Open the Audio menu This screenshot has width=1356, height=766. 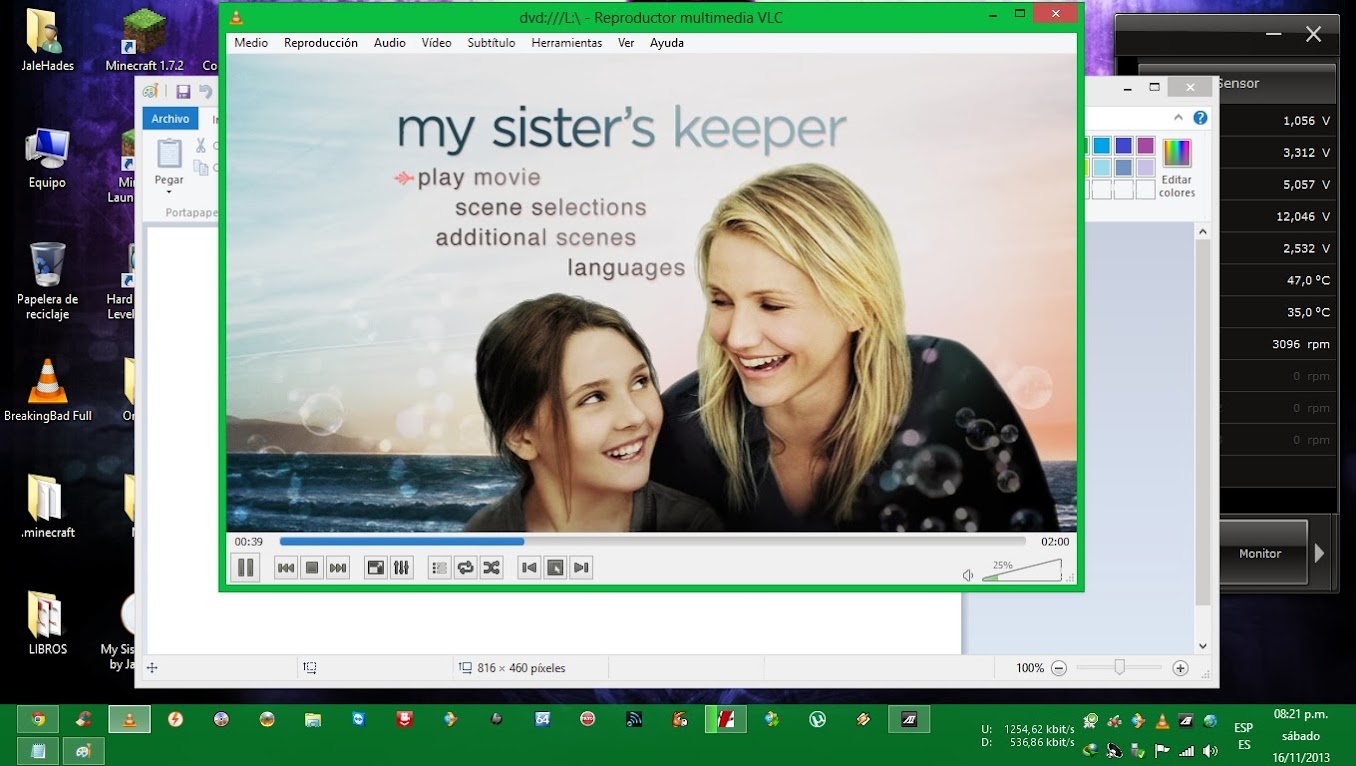pyautogui.click(x=390, y=43)
